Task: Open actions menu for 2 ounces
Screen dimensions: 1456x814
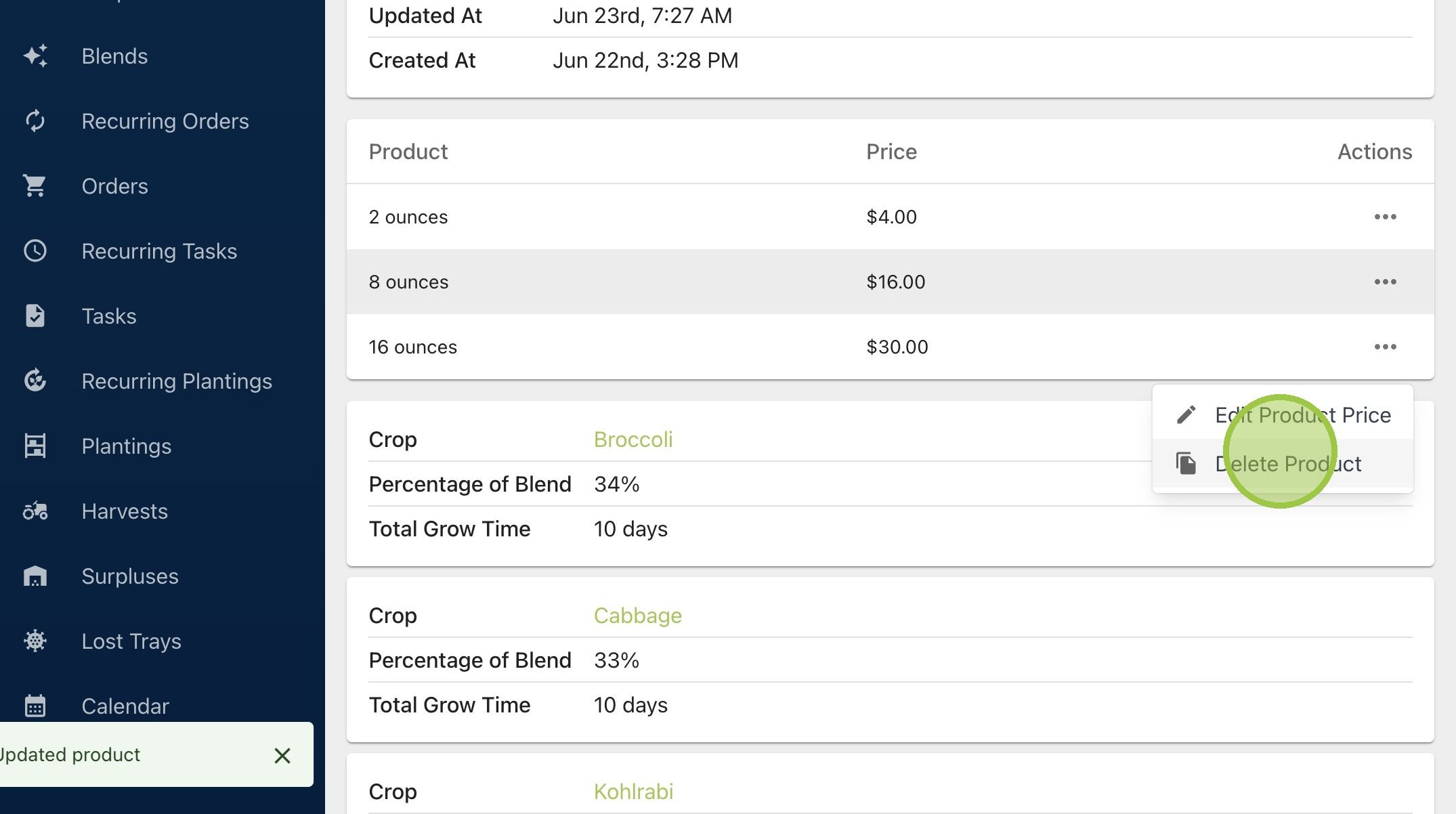Action: (x=1385, y=217)
